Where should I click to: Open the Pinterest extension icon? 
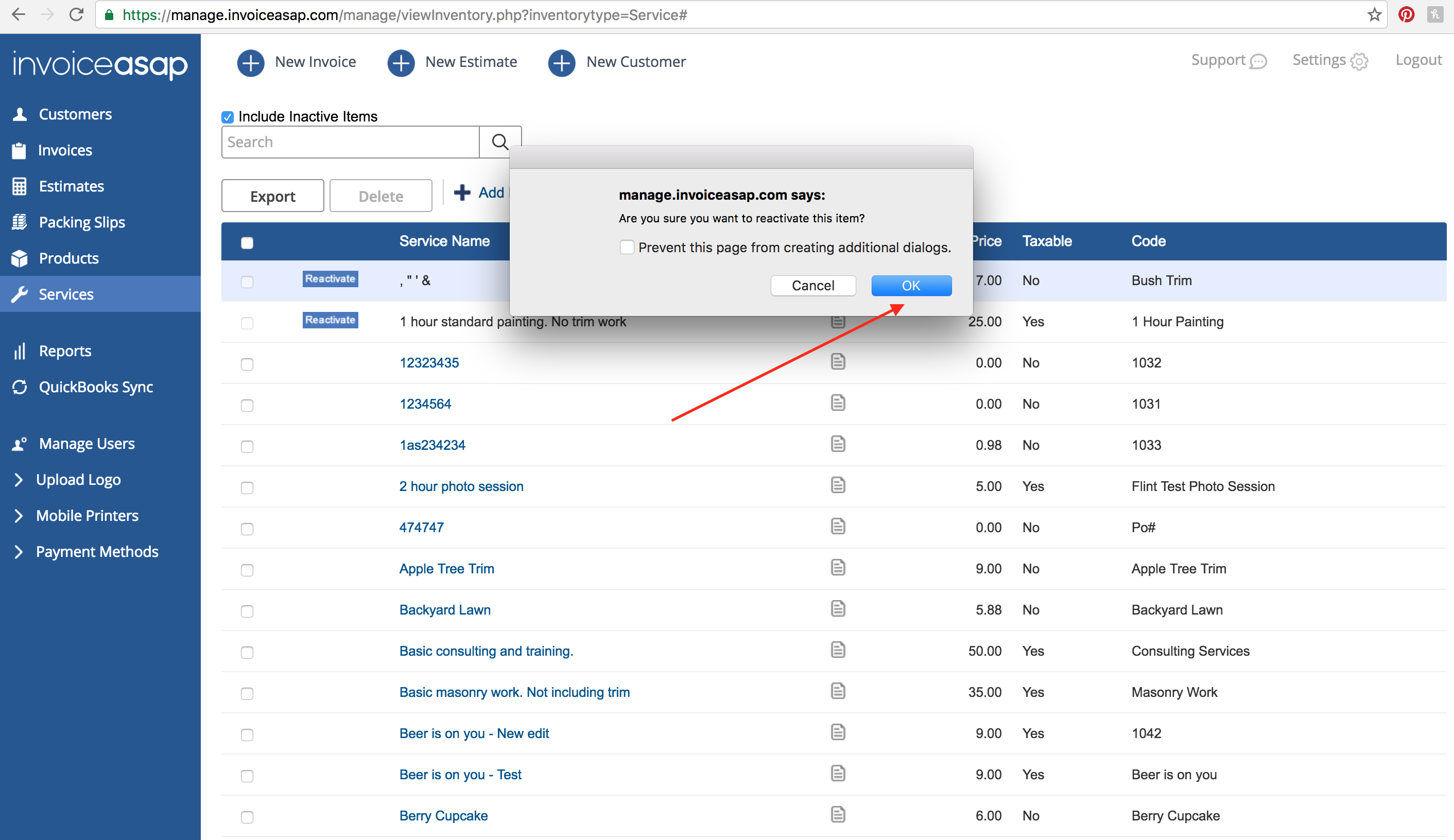tap(1406, 14)
